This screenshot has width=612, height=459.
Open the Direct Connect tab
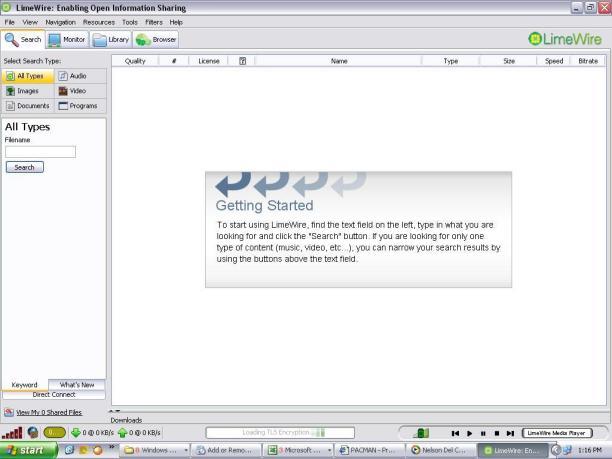click(x=54, y=395)
